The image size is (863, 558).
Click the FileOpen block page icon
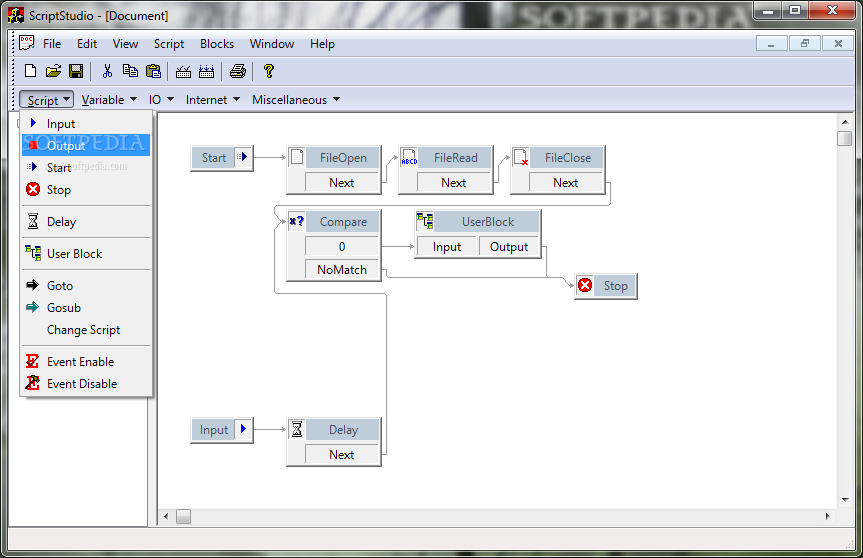click(297, 157)
